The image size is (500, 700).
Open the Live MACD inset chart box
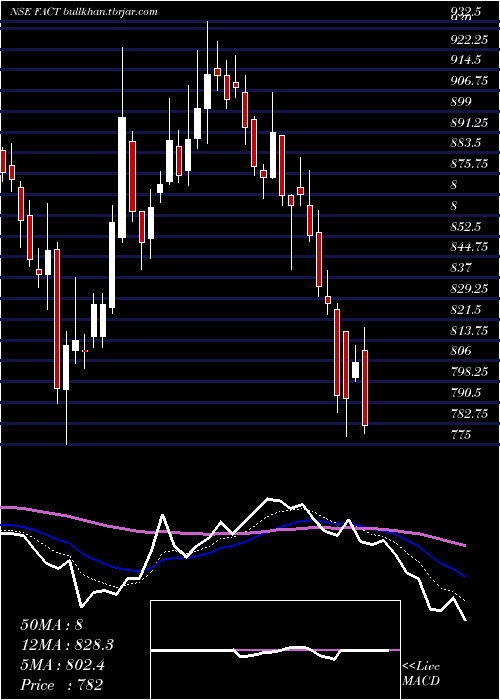click(275, 650)
